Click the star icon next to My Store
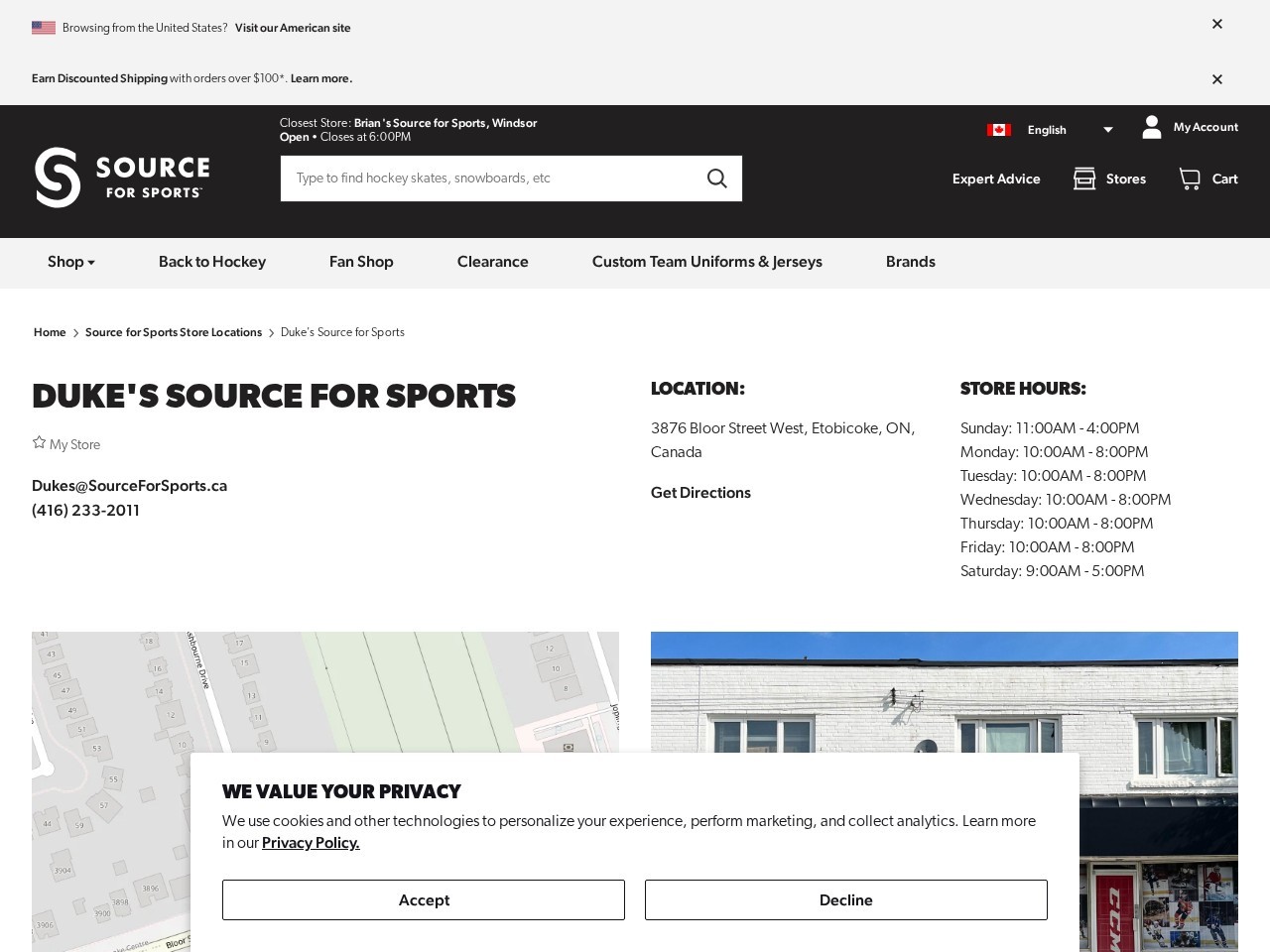 pos(39,441)
